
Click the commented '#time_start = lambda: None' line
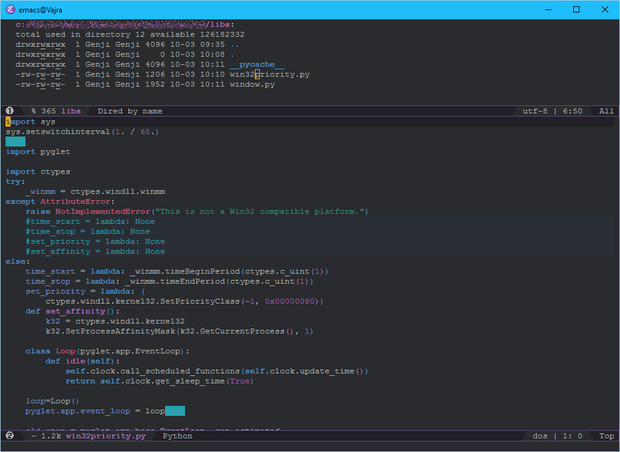[90, 221]
